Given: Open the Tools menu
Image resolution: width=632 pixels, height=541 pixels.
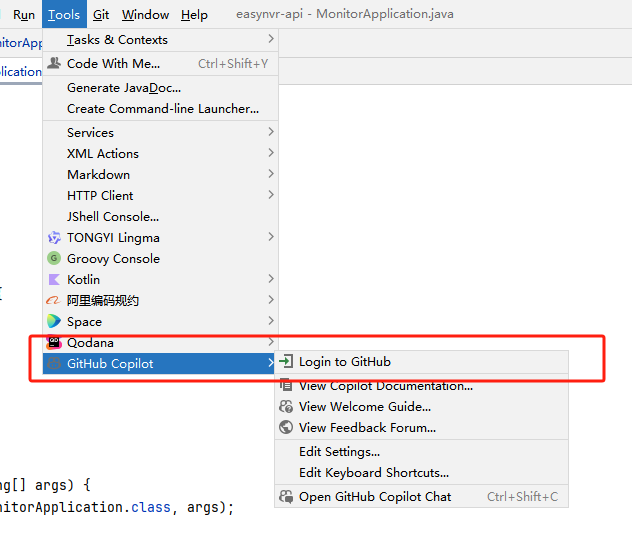Looking at the screenshot, I should point(64,15).
